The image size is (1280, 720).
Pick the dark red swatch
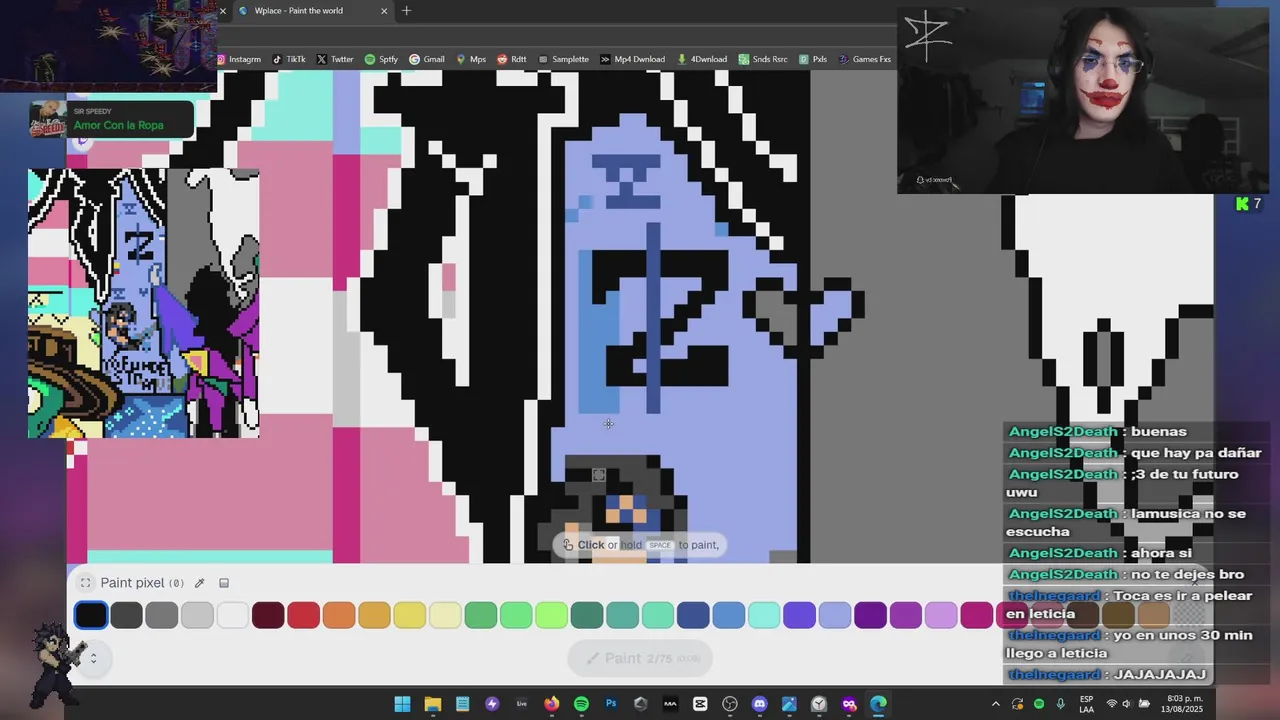pos(268,614)
